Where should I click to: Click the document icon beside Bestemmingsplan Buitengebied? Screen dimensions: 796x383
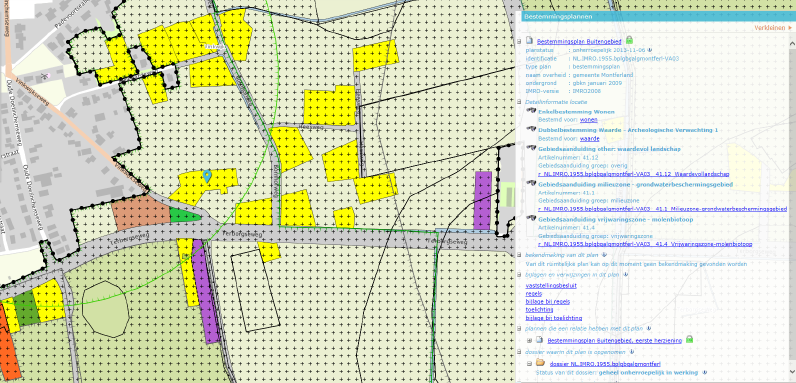point(530,41)
